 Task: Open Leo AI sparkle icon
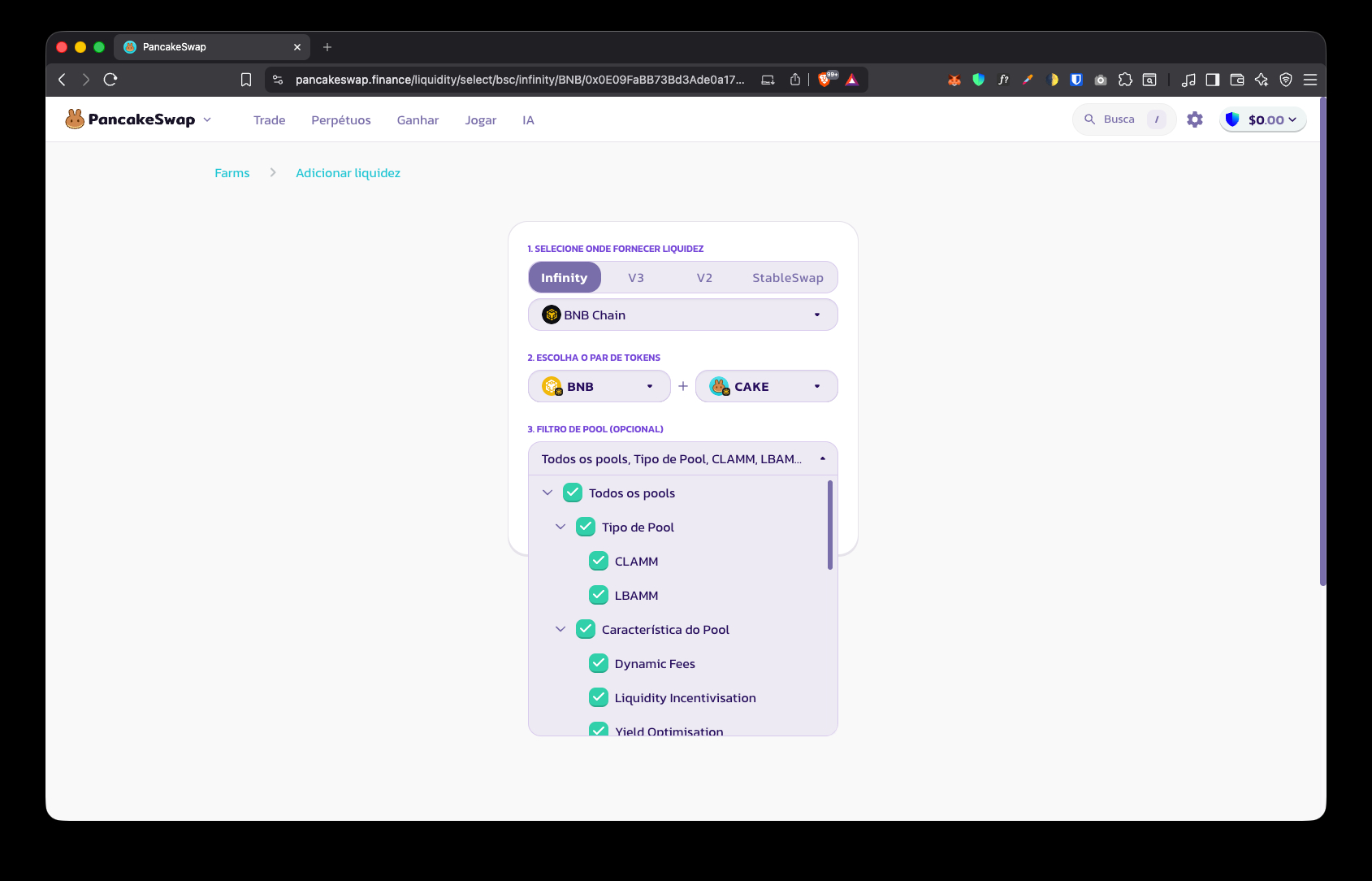[x=1262, y=80]
